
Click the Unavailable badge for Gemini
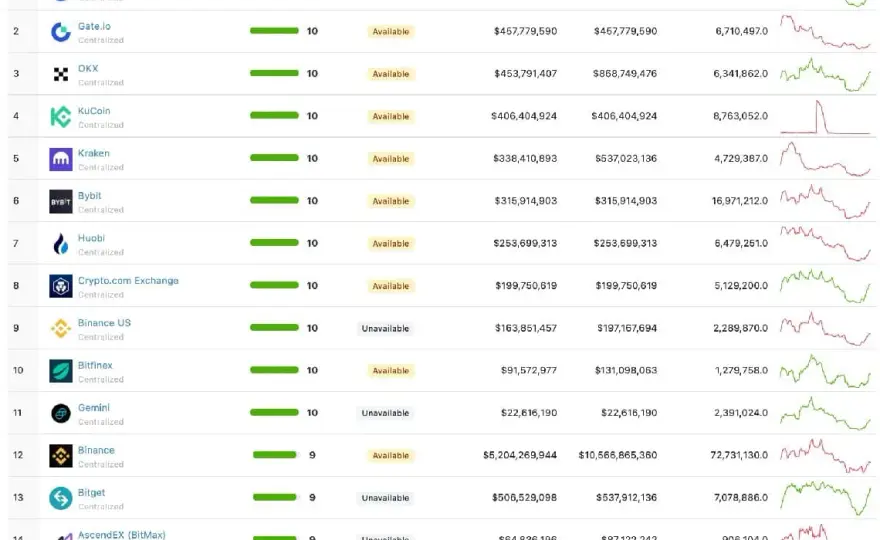coord(385,413)
